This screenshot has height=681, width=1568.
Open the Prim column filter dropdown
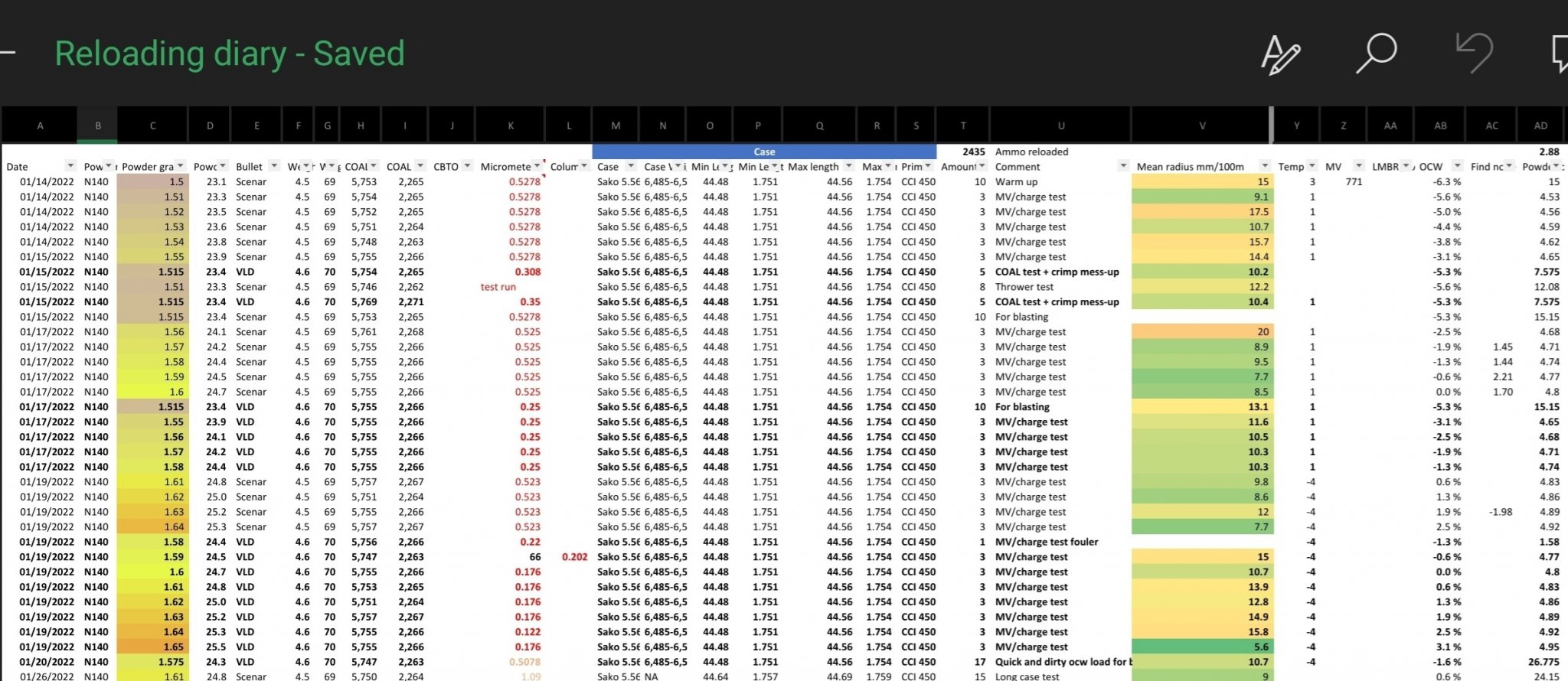coord(928,166)
